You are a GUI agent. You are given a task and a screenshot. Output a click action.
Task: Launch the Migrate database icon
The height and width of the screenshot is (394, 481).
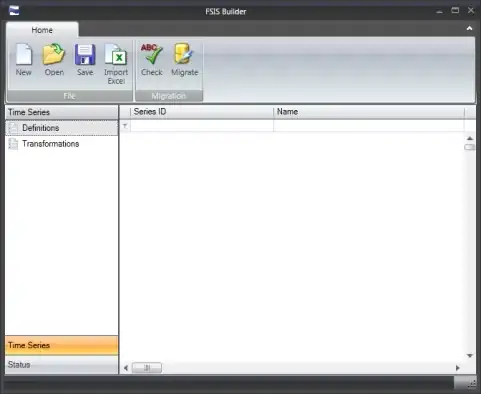(184, 53)
